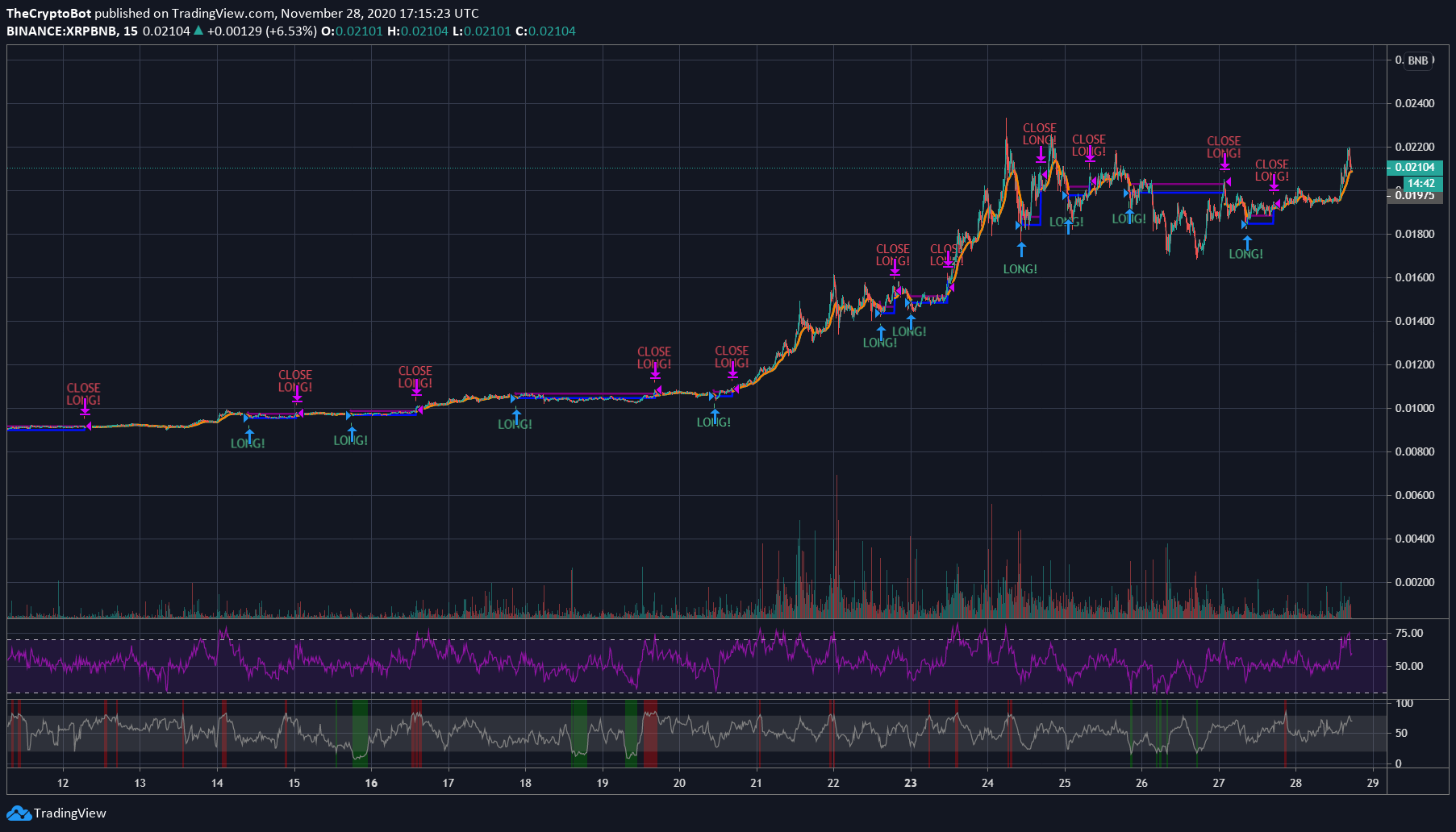Click the BINANCE:XRPBNB, 15 symbol title
Viewport: 1456px width, 832px height.
tap(72, 31)
